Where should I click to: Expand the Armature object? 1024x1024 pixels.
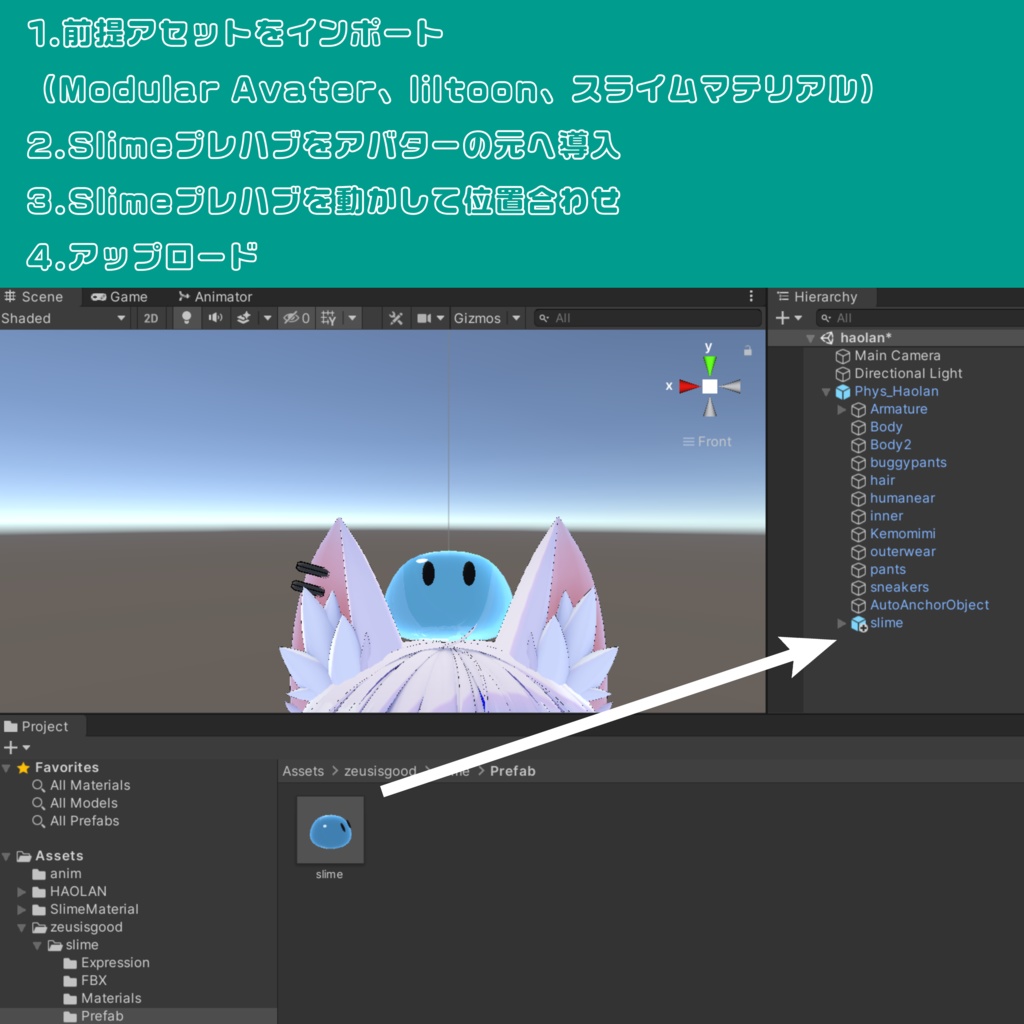tap(842, 409)
